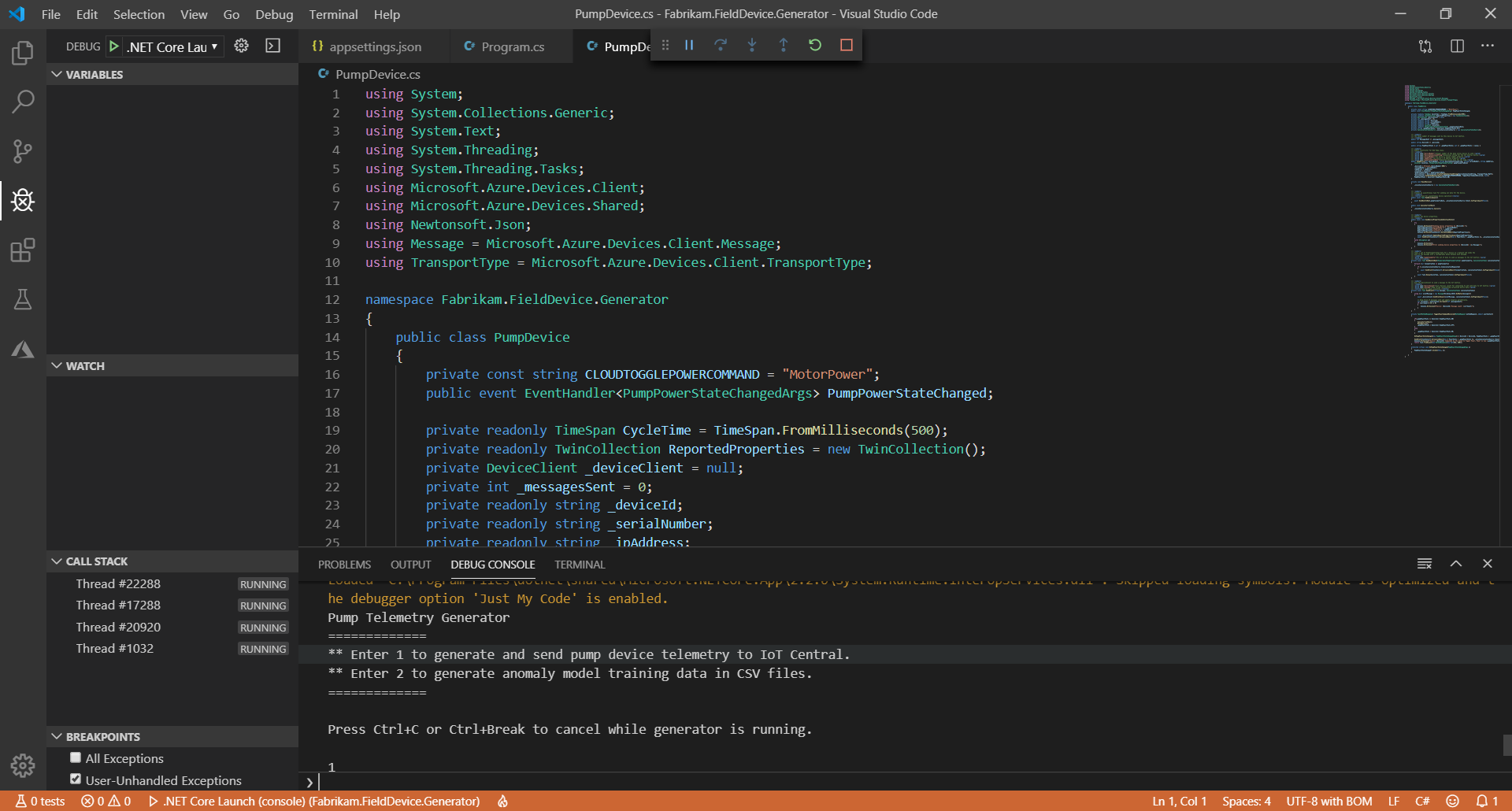This screenshot has height=811, width=1512.
Task: Click the Azure icon in activity bar
Action: 23,350
